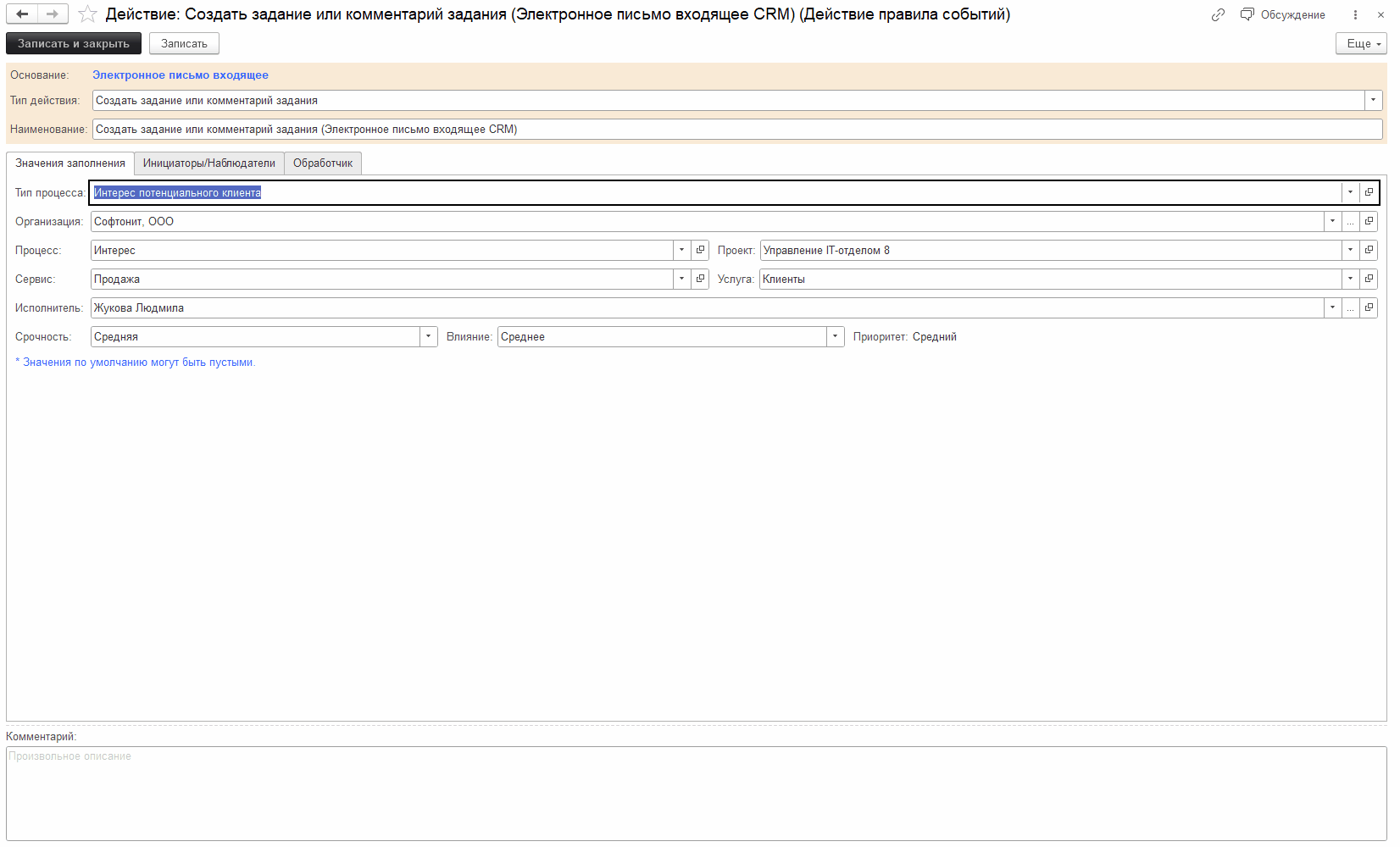Add form to favorites with star icon
Viewport: 1400px width, 847px height.
click(87, 14)
